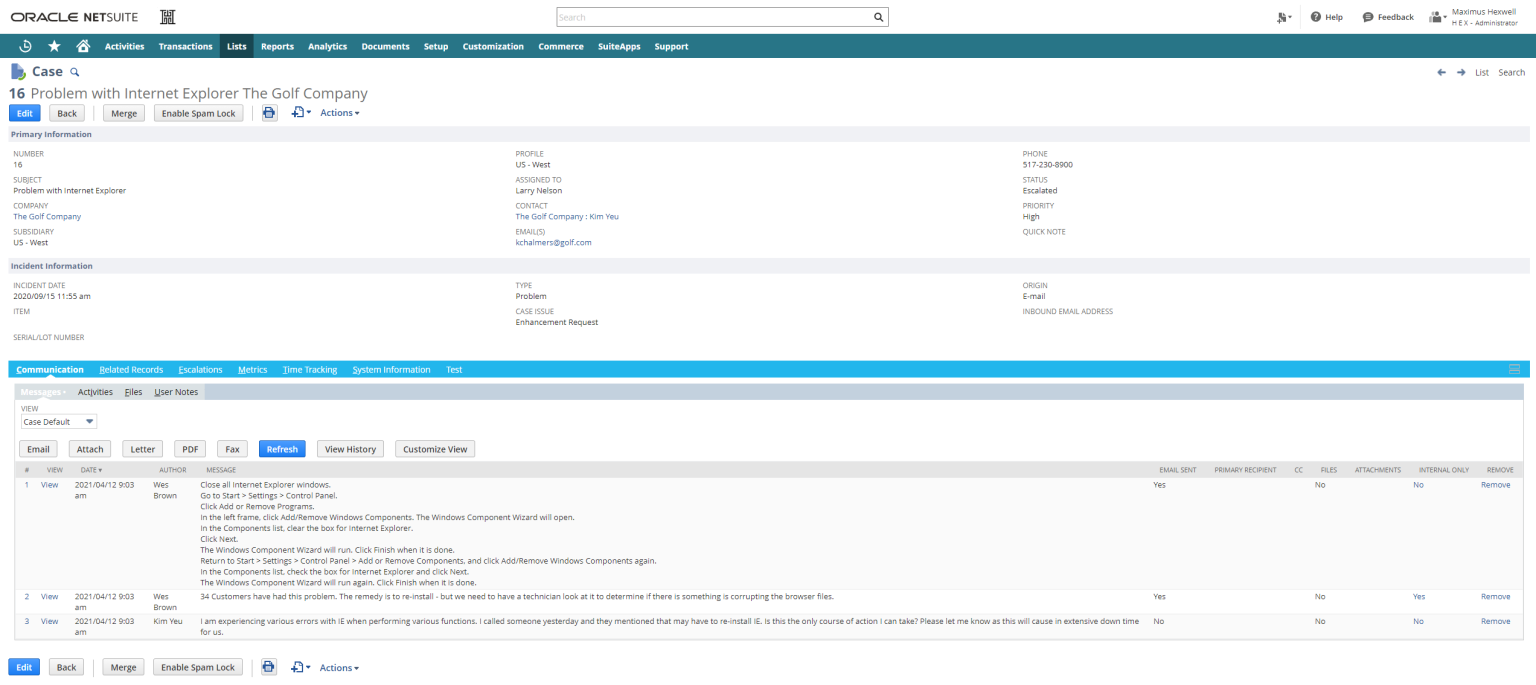
Task: Click the Enable Spam Lock button
Action: tap(198, 112)
